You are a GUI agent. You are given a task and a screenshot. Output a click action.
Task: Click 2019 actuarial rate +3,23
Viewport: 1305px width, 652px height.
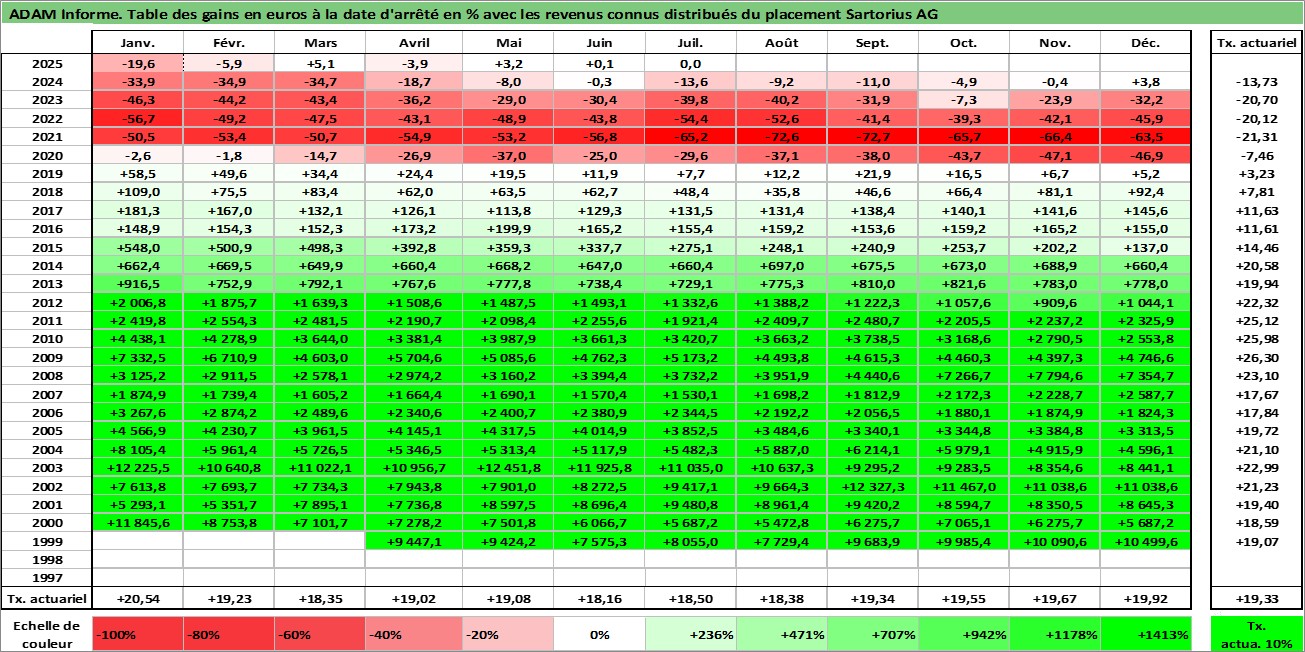pyautogui.click(x=1256, y=173)
